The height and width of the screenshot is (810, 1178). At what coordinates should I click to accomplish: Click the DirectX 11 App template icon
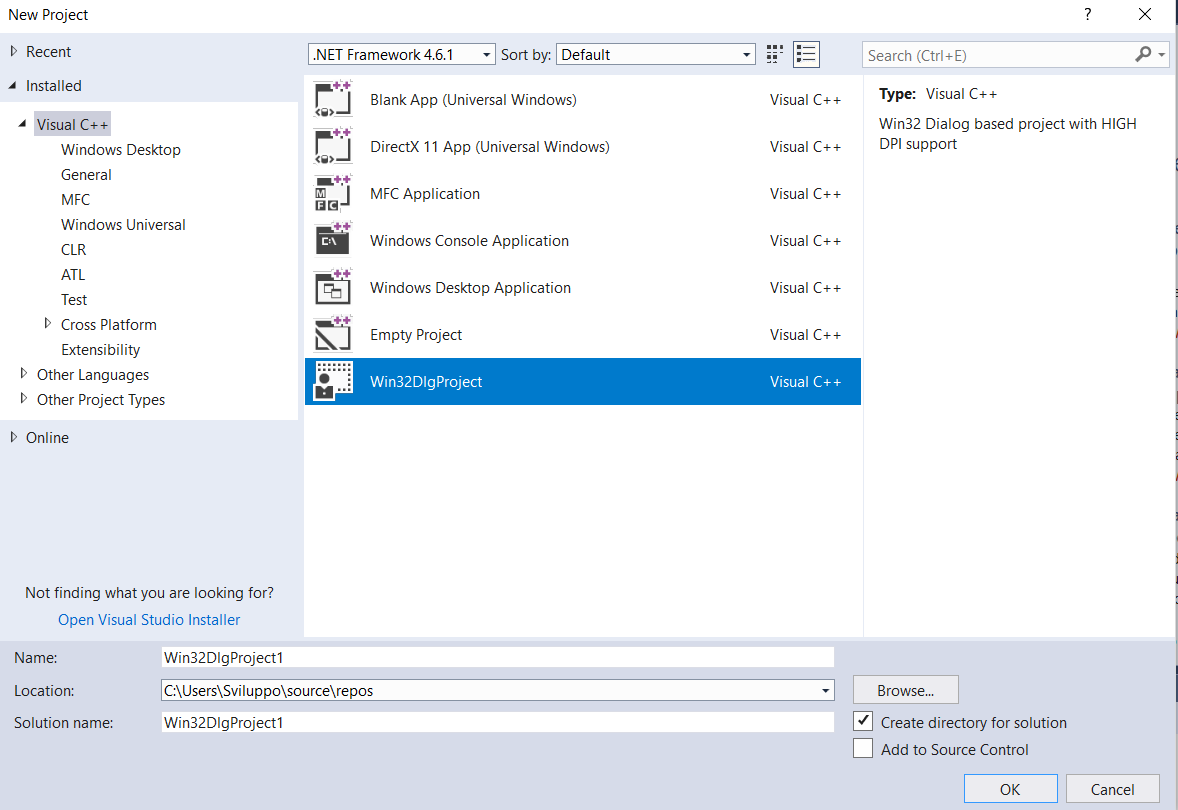(332, 147)
